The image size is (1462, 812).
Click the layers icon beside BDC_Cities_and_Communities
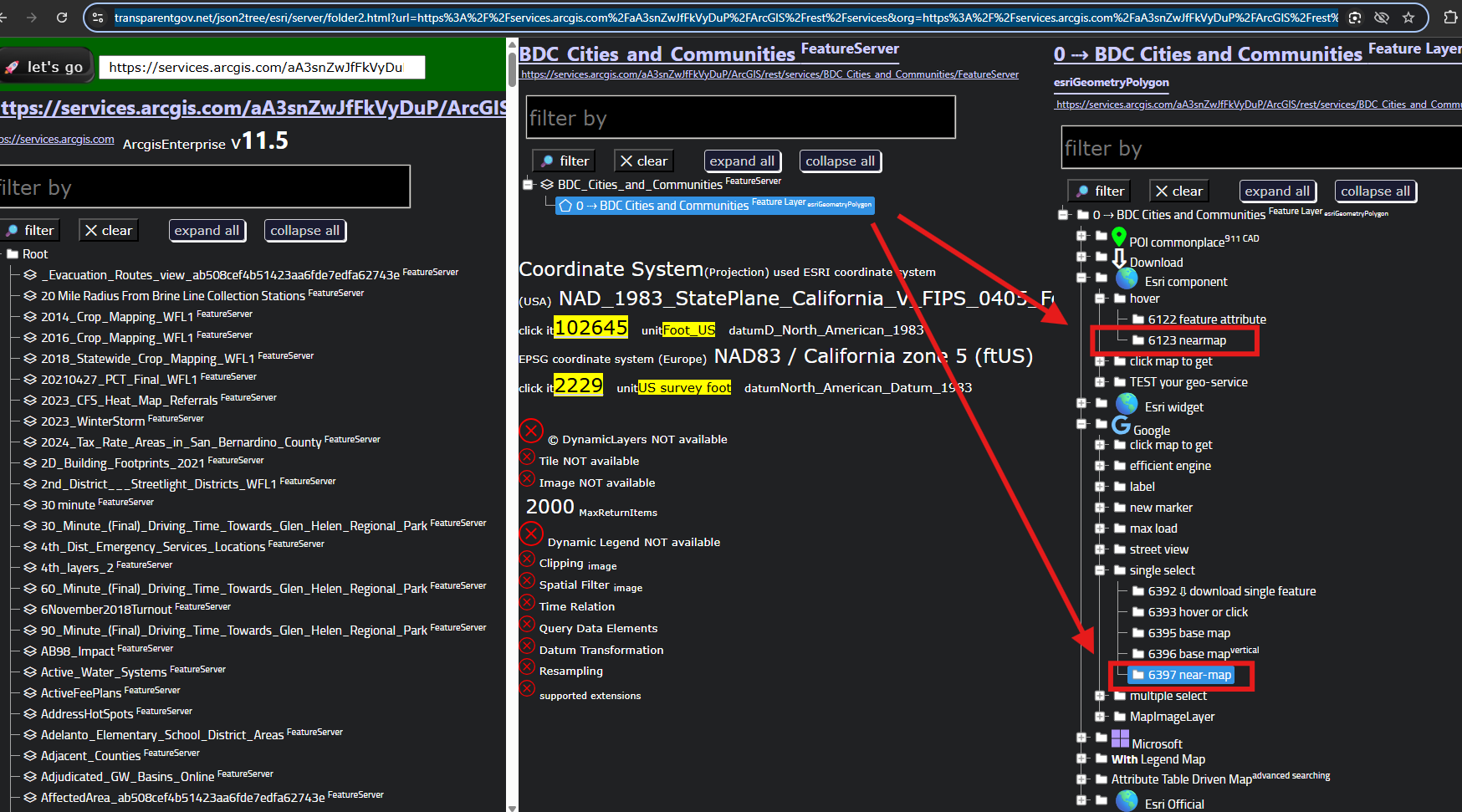point(547,185)
